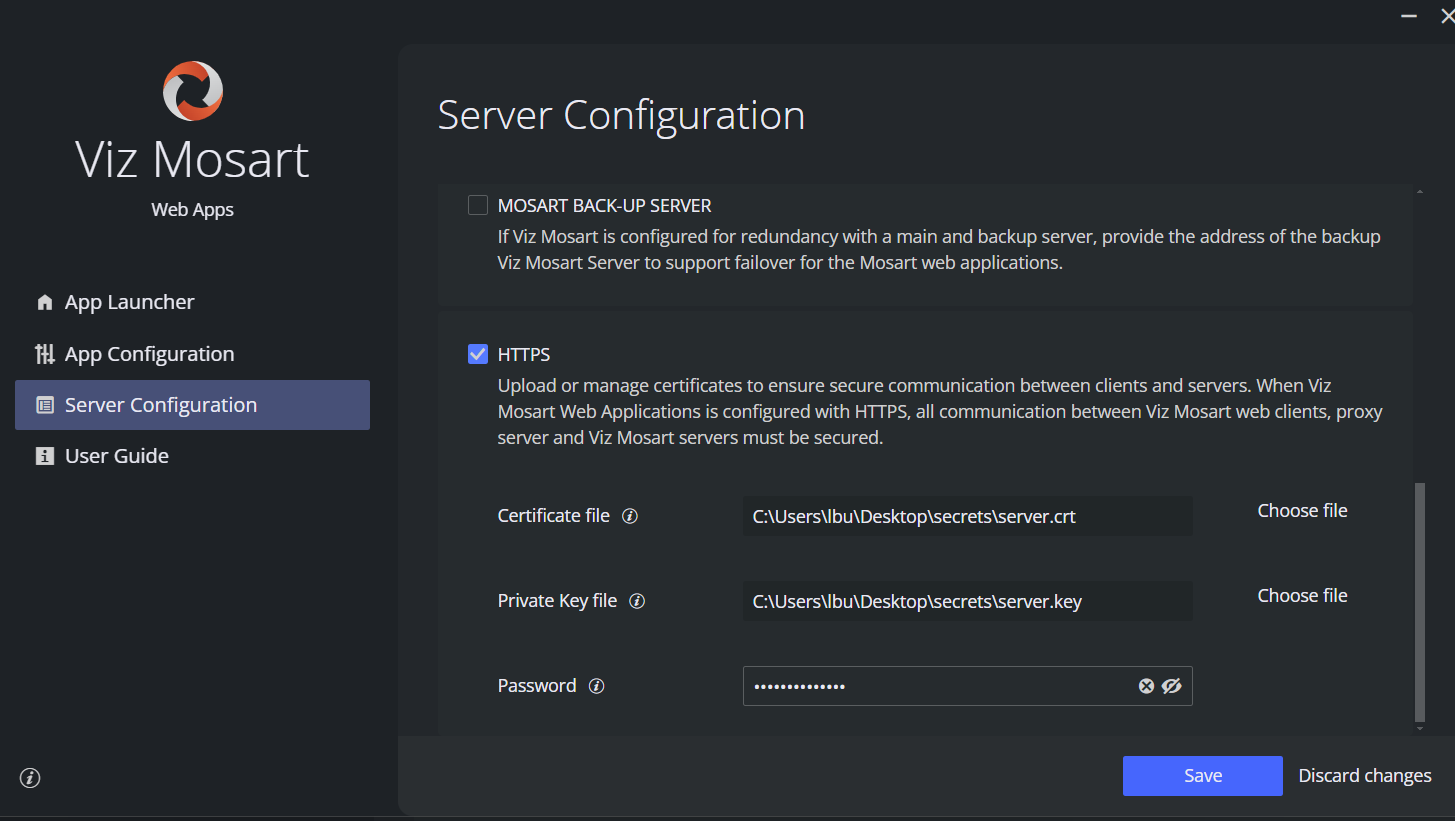Screen dimensions: 1455x821
Task: Click the Server Configuration list icon
Action: (44, 405)
